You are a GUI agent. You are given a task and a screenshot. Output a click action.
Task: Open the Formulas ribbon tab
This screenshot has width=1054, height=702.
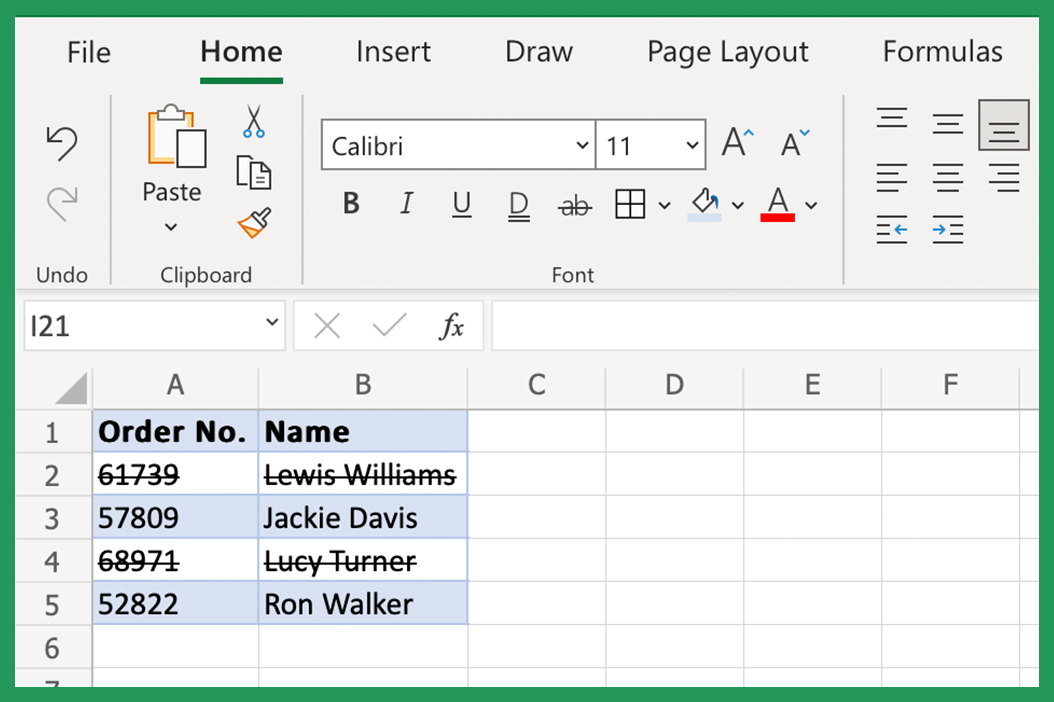coord(941,52)
